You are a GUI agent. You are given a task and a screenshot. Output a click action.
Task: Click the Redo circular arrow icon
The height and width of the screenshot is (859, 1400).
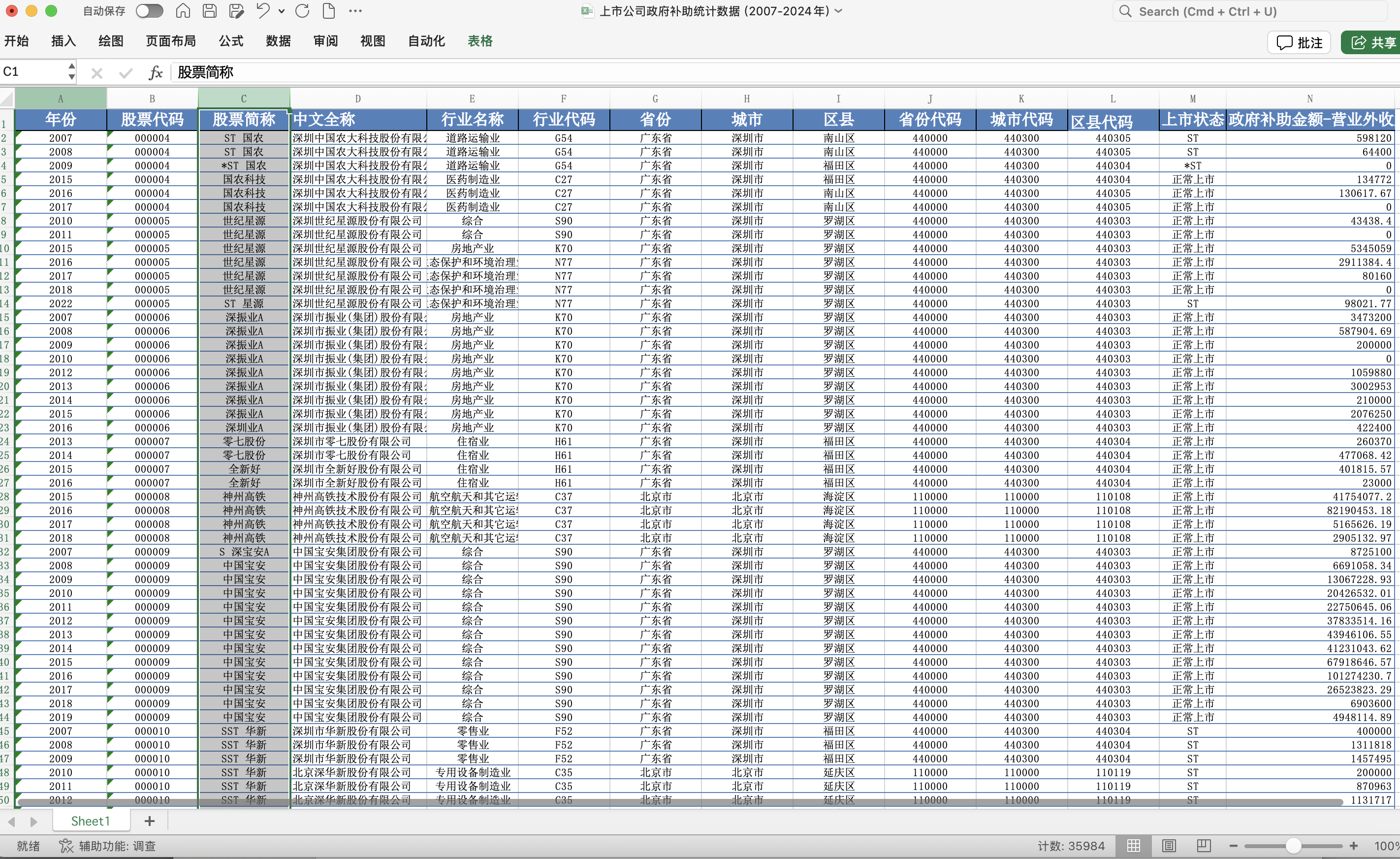point(302,11)
